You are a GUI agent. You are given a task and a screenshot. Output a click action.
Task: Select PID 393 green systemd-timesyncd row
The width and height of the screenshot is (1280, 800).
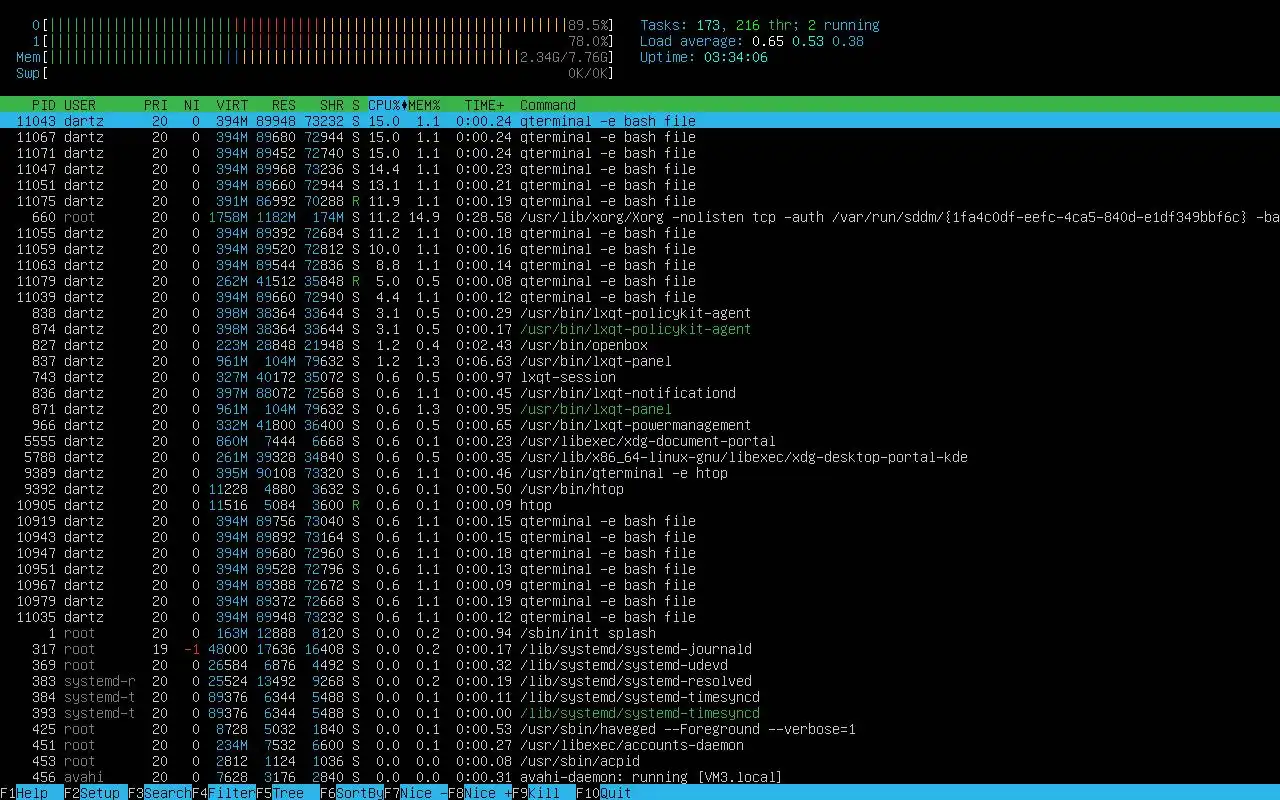click(640, 713)
